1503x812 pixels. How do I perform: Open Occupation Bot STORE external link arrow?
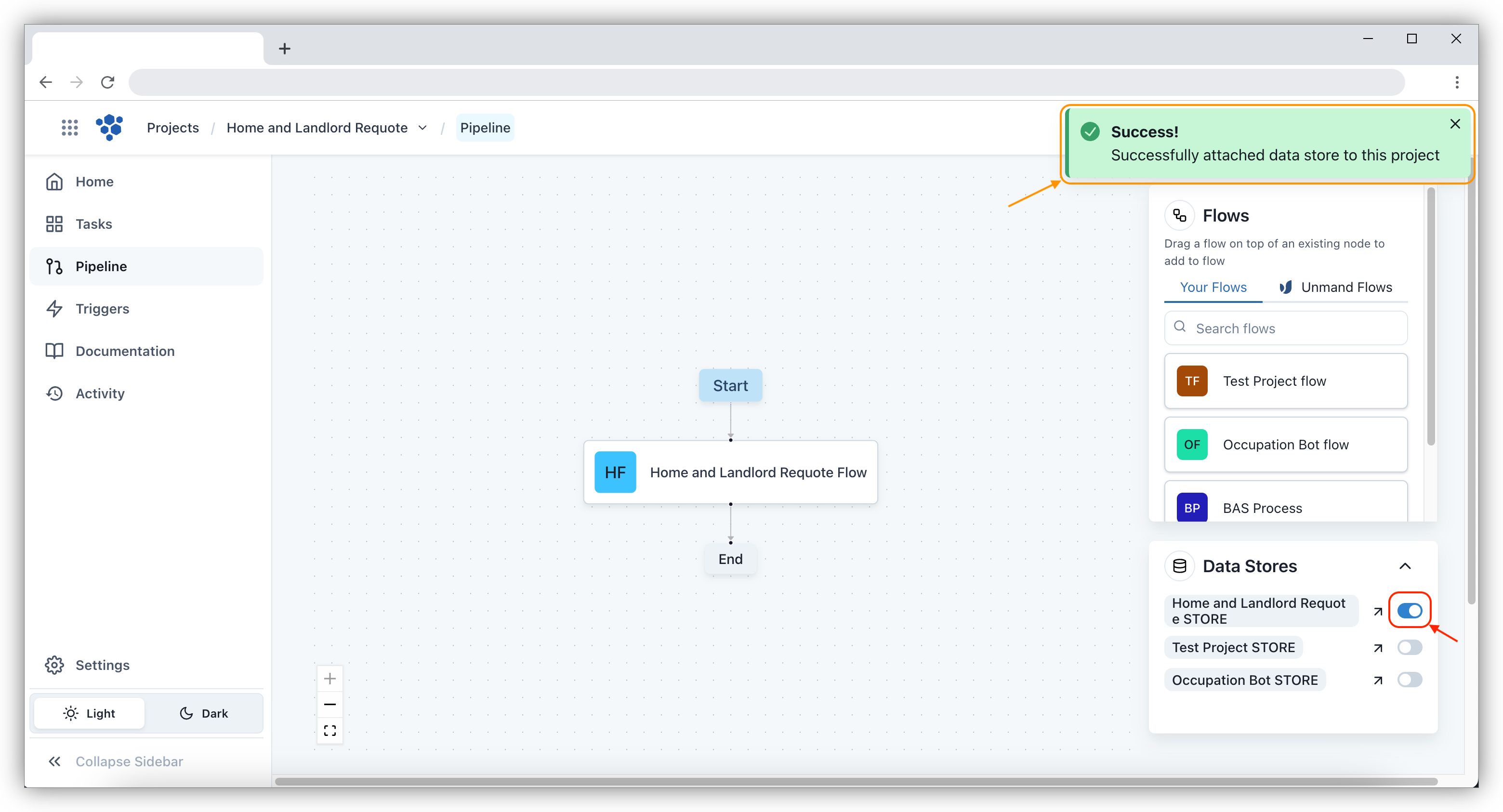[x=1378, y=680]
